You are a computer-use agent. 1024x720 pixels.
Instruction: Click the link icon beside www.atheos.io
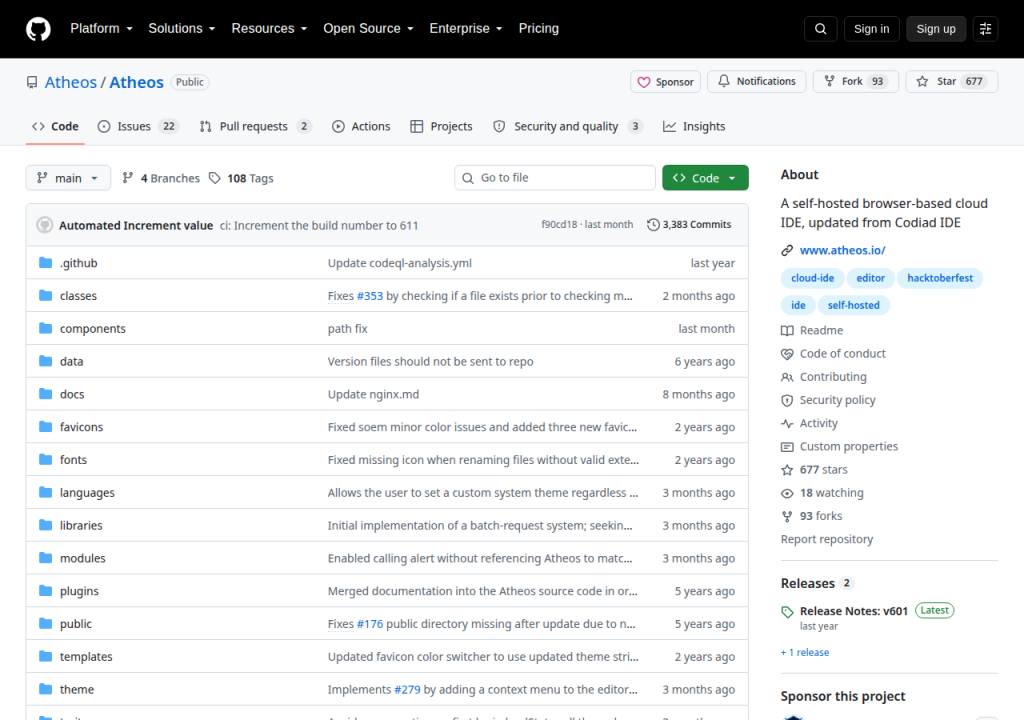point(787,250)
